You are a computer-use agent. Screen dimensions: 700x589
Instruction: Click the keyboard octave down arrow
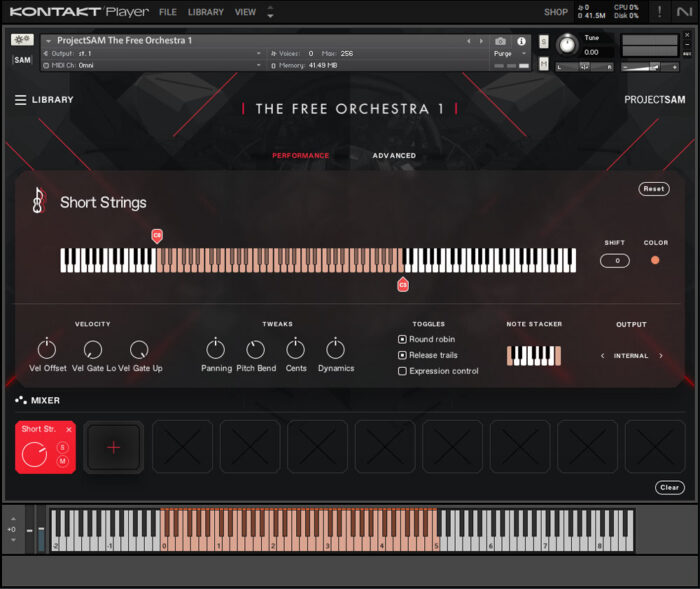13,540
